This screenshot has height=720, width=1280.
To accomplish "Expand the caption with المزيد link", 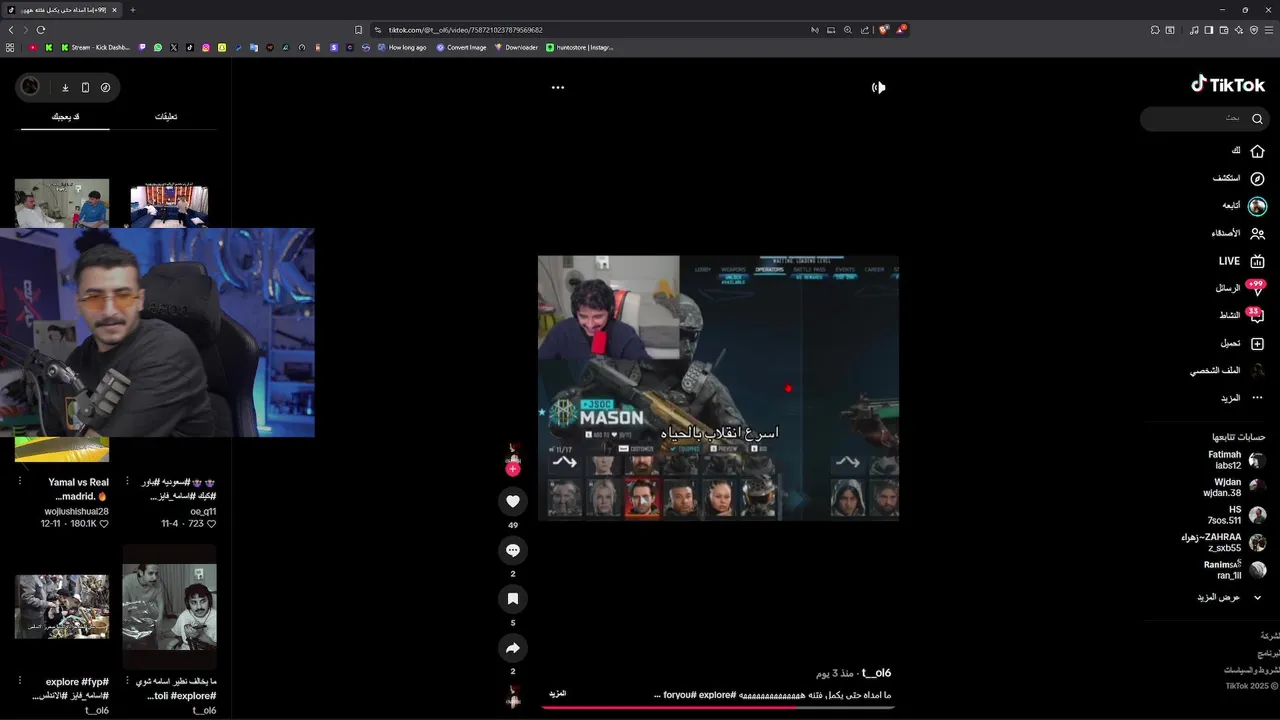I will 558,693.
